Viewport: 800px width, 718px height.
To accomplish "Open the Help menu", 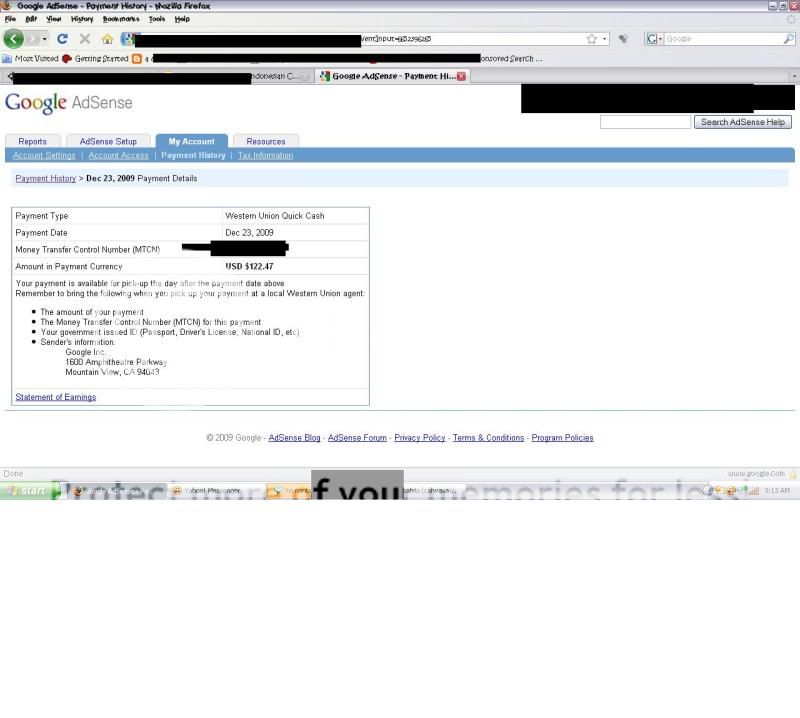I will tap(182, 19).
